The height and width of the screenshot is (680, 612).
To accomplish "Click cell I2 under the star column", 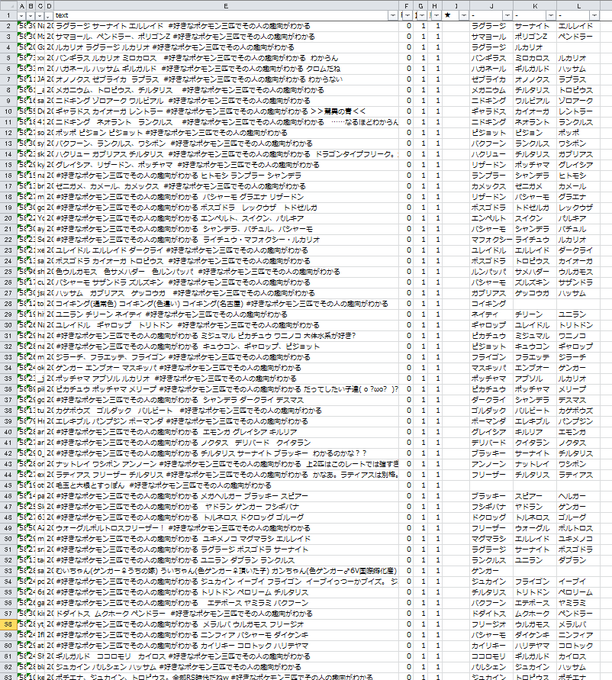I will click(456, 26).
